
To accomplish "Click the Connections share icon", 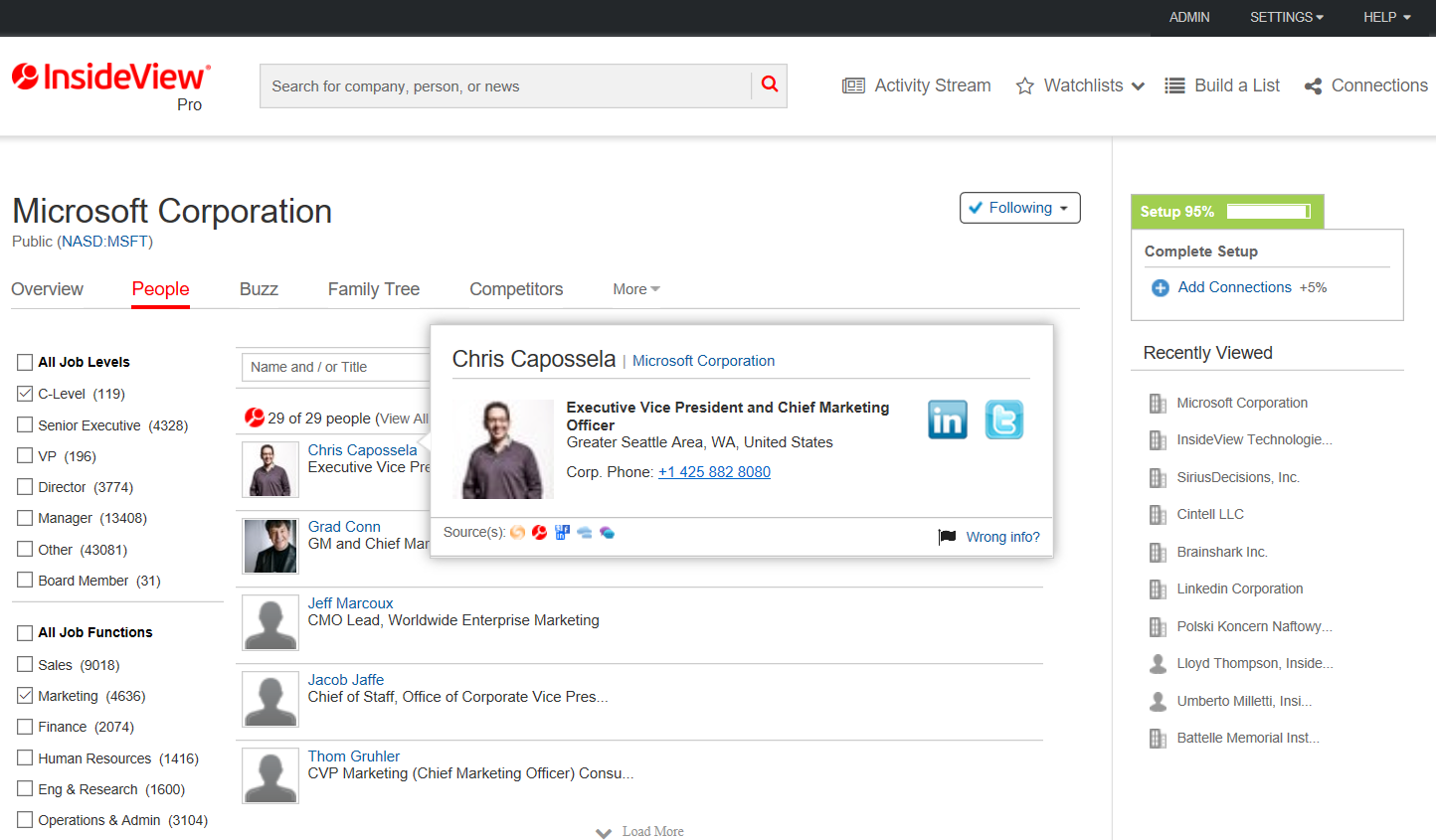I will tap(1312, 85).
